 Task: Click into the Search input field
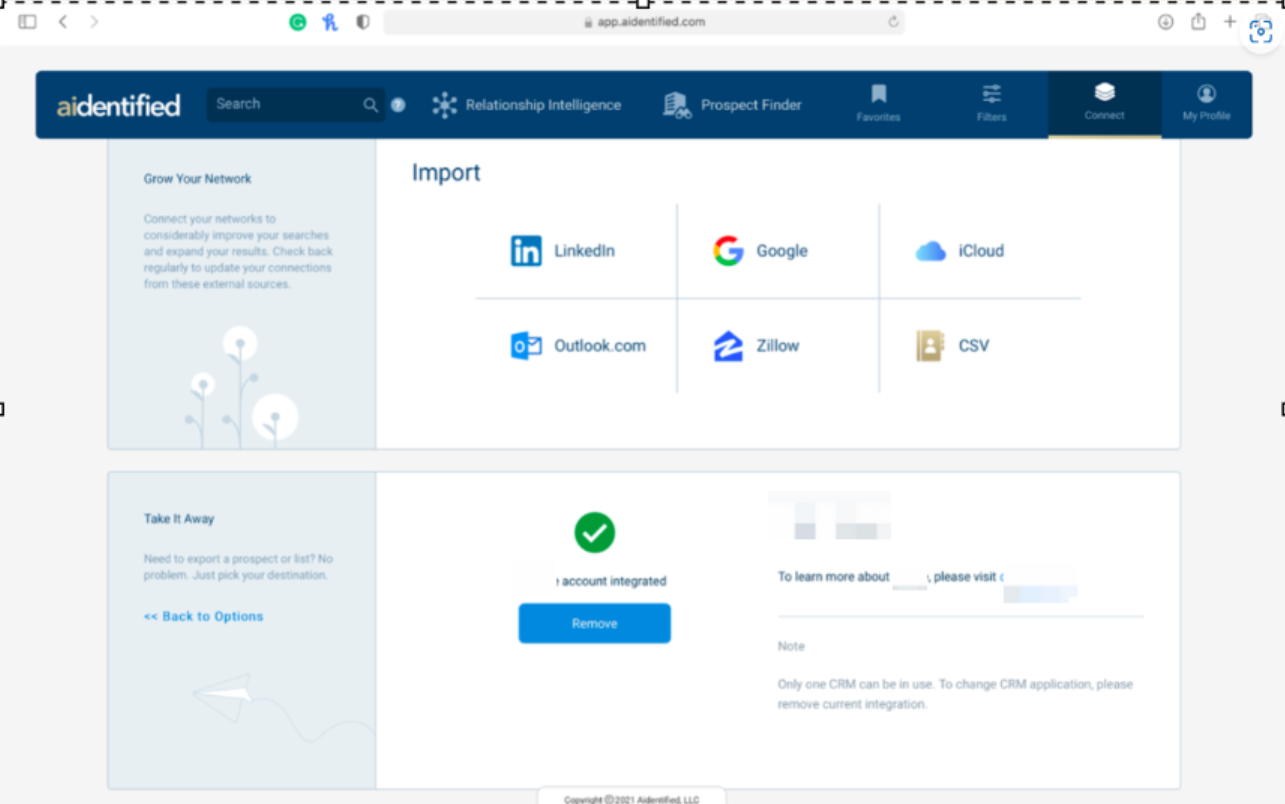point(285,104)
